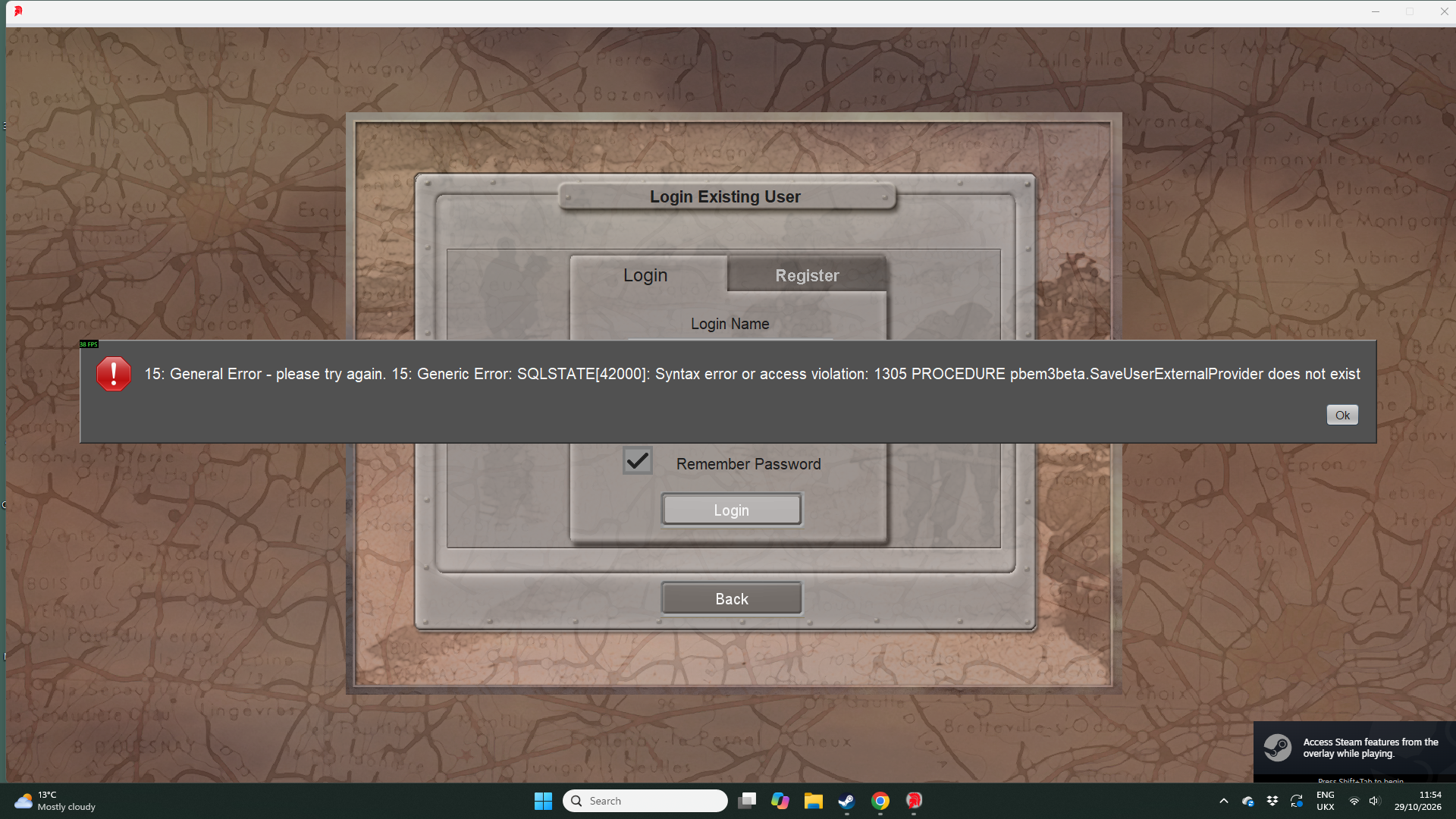Open Google Chrome from taskbar
The width and height of the screenshot is (1456, 819).
point(880,801)
